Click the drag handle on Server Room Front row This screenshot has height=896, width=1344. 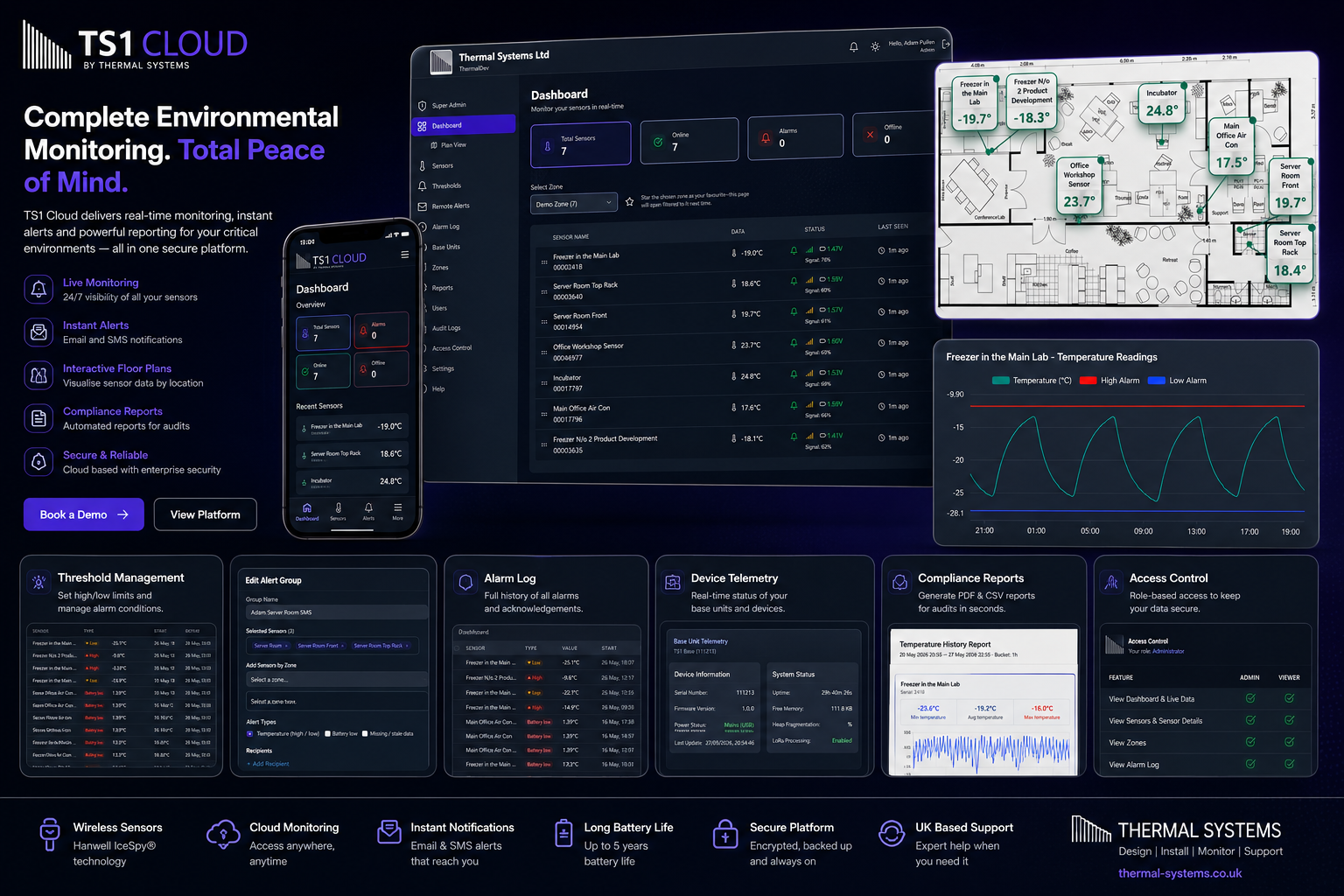pyautogui.click(x=544, y=321)
